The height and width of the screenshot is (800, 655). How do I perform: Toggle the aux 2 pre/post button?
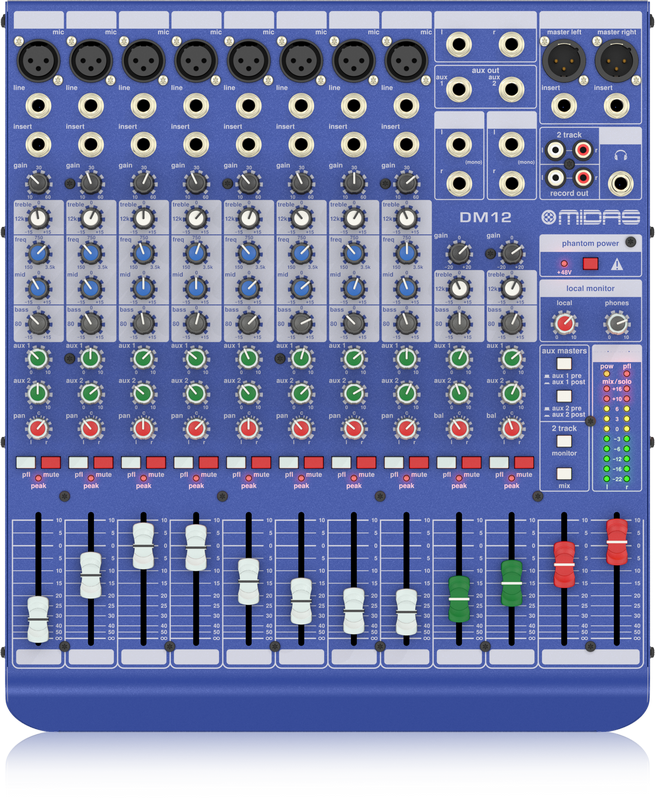564,396
